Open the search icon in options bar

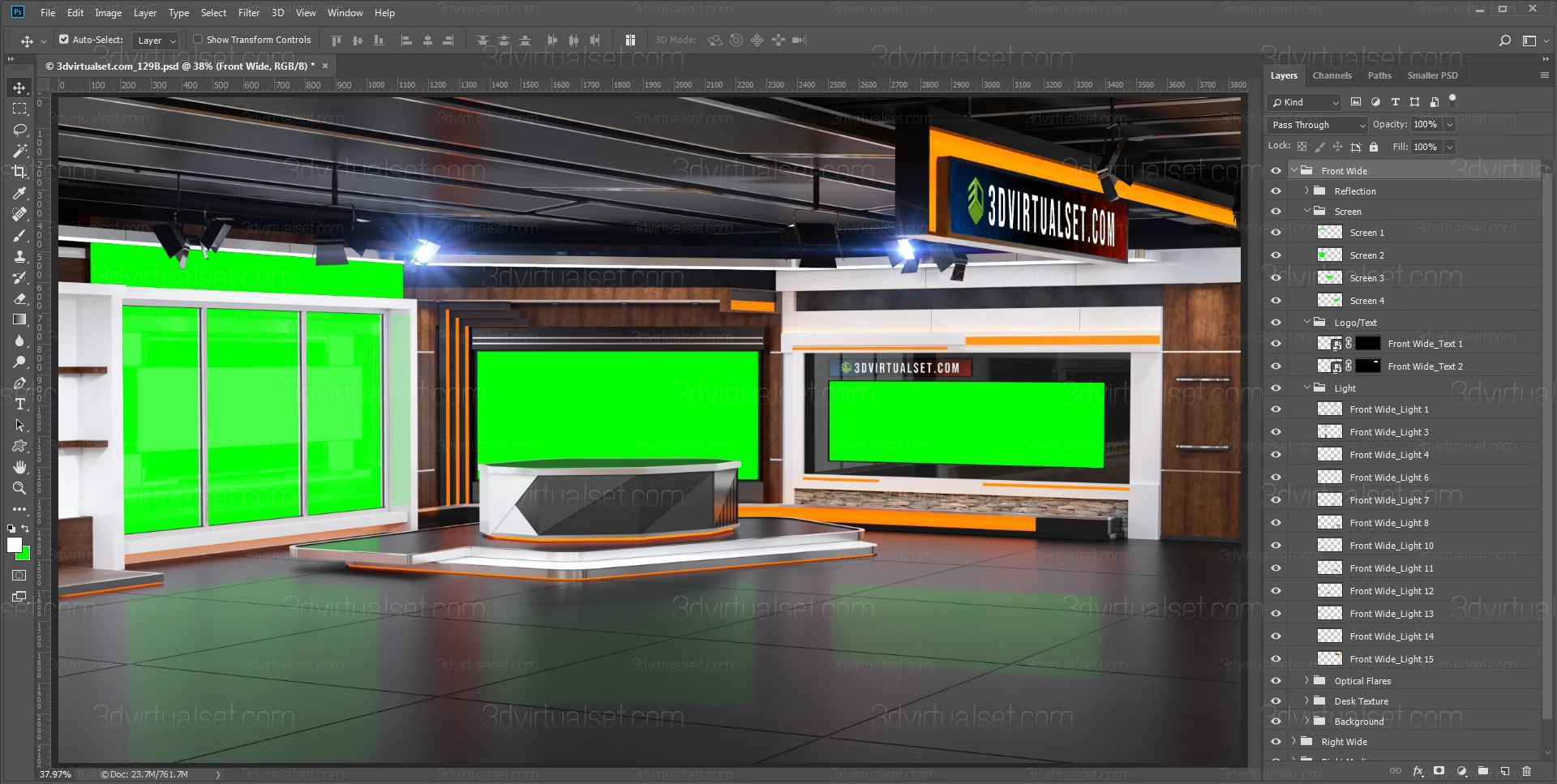click(1505, 41)
